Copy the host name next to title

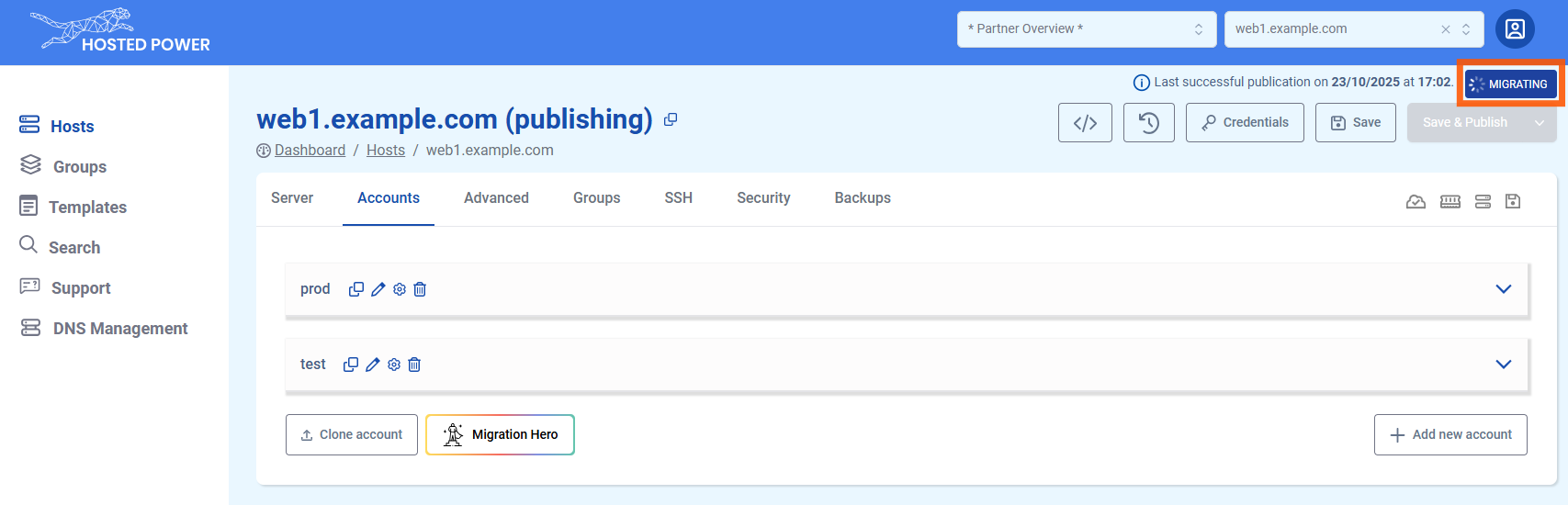coord(671,119)
